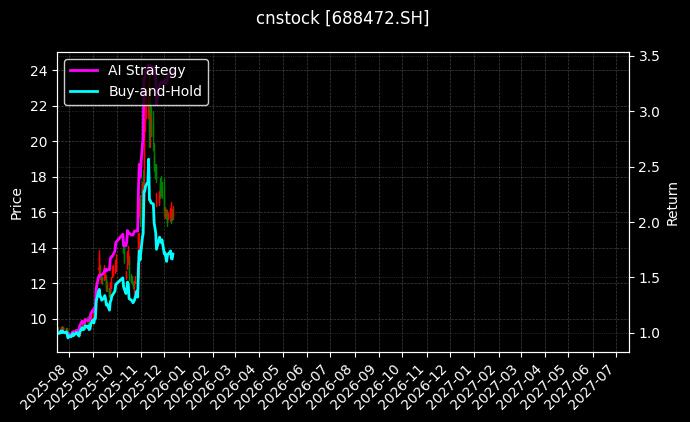Viewport: 690px width, 422px height.
Task: Click the magenta AI Strategy legend line
Action: tap(83, 70)
